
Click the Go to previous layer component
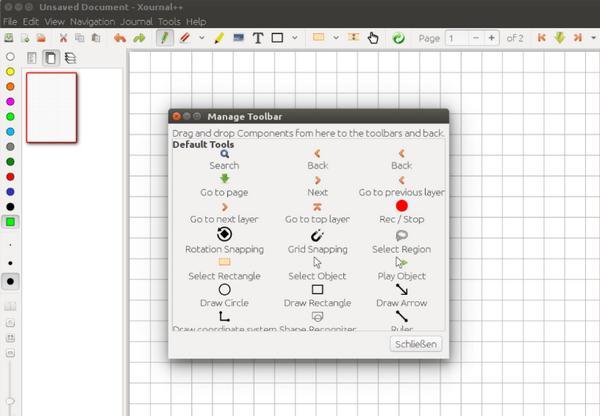point(401,186)
